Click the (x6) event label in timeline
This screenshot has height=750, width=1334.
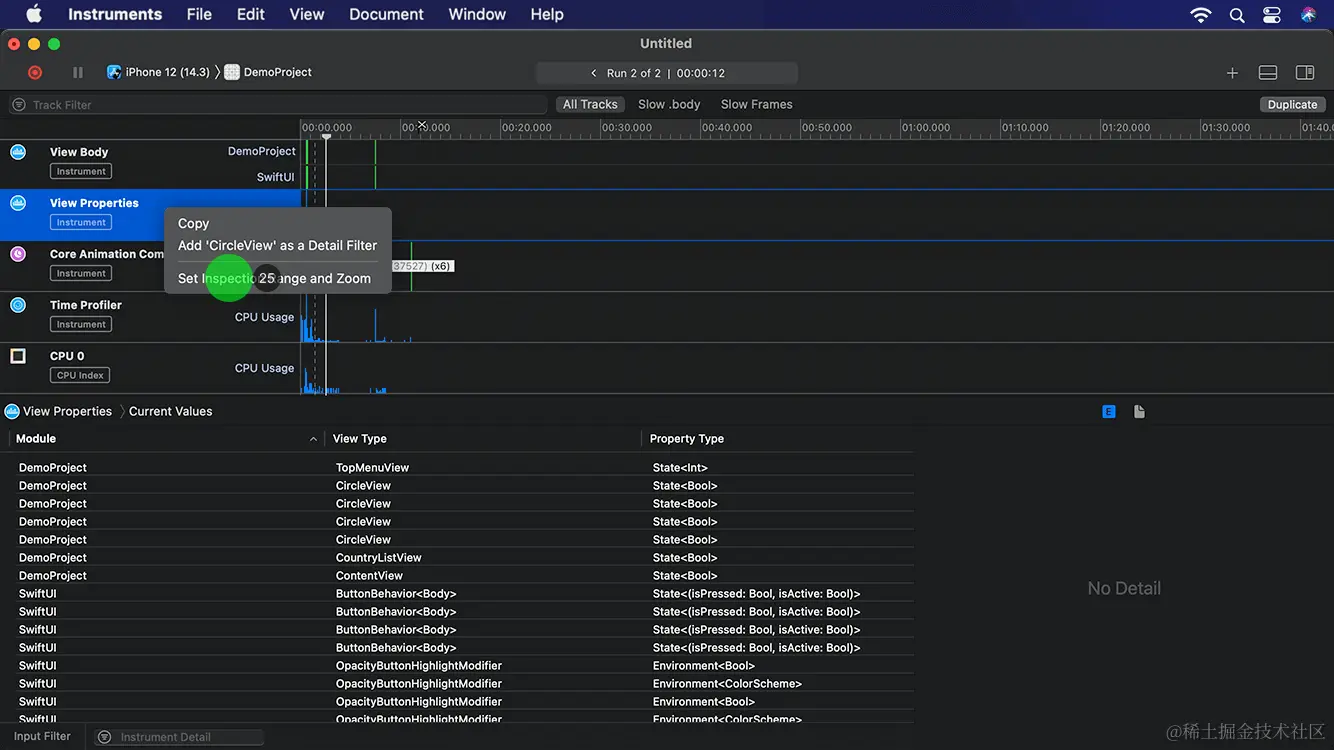click(441, 266)
